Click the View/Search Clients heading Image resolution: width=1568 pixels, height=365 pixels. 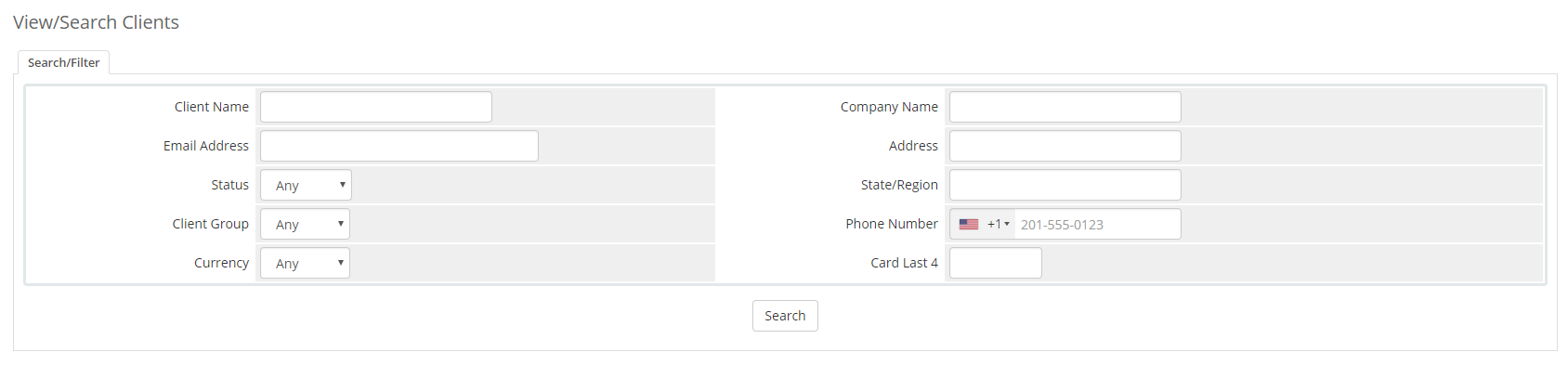tap(96, 22)
